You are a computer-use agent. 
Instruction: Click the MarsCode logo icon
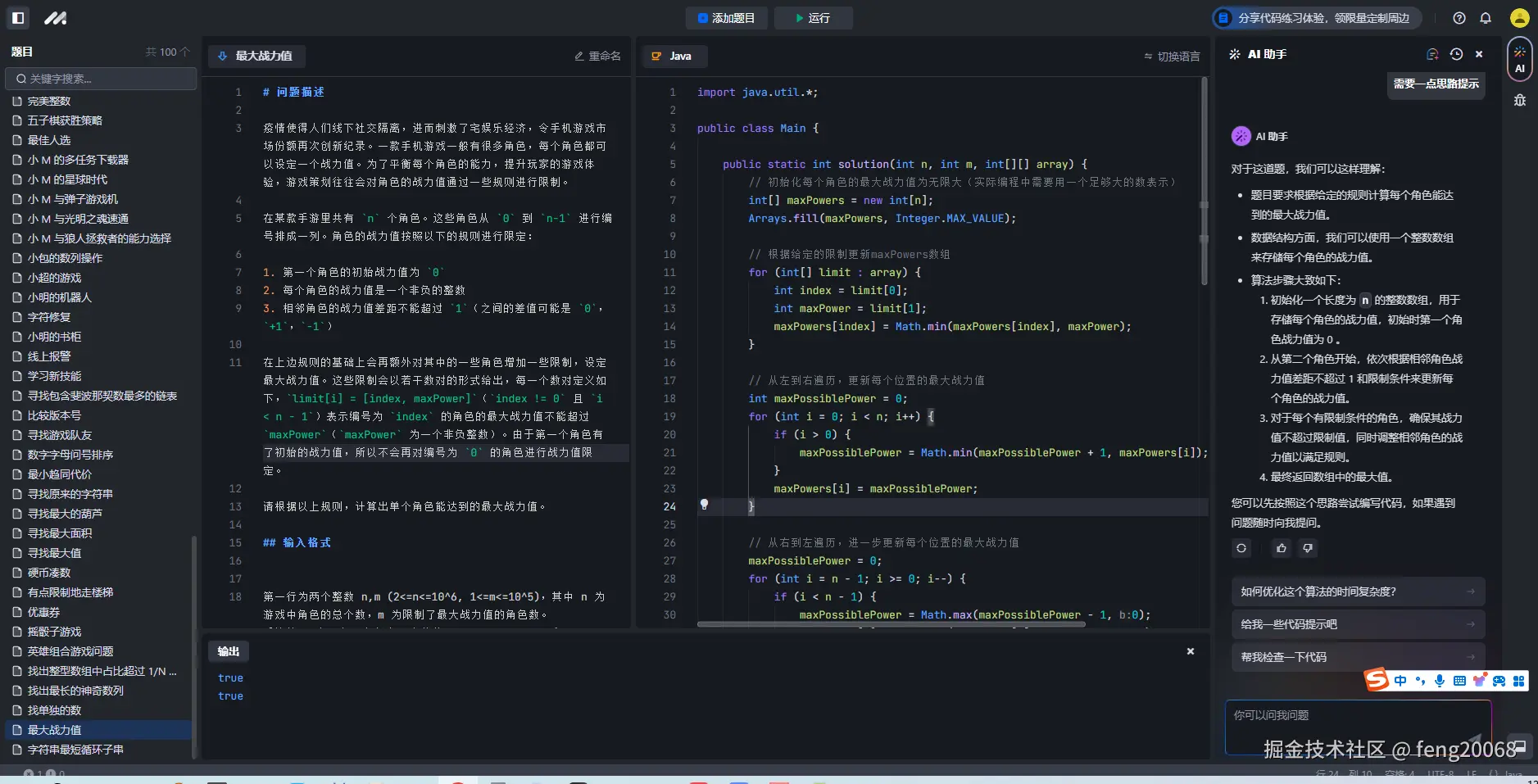point(55,18)
